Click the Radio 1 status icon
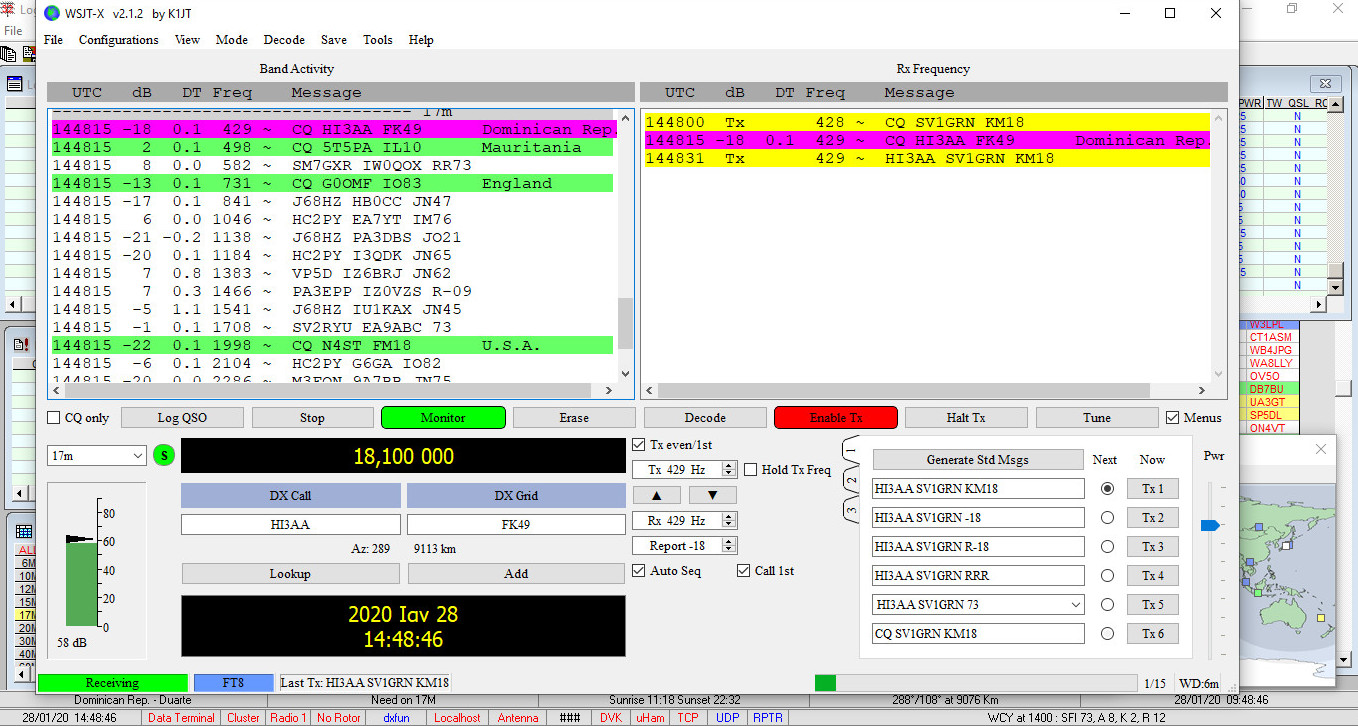This screenshot has height=726, width=1358. pos(288,717)
